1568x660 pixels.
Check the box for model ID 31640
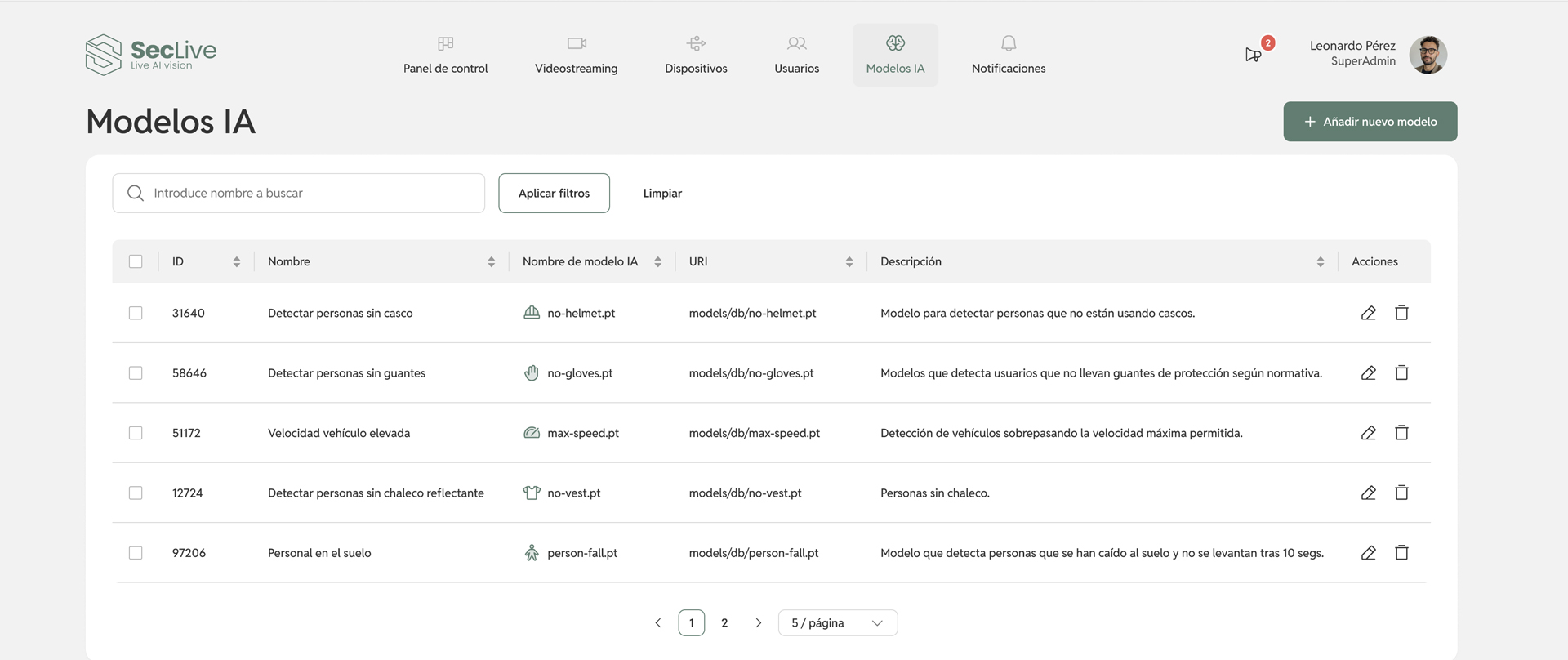click(136, 313)
